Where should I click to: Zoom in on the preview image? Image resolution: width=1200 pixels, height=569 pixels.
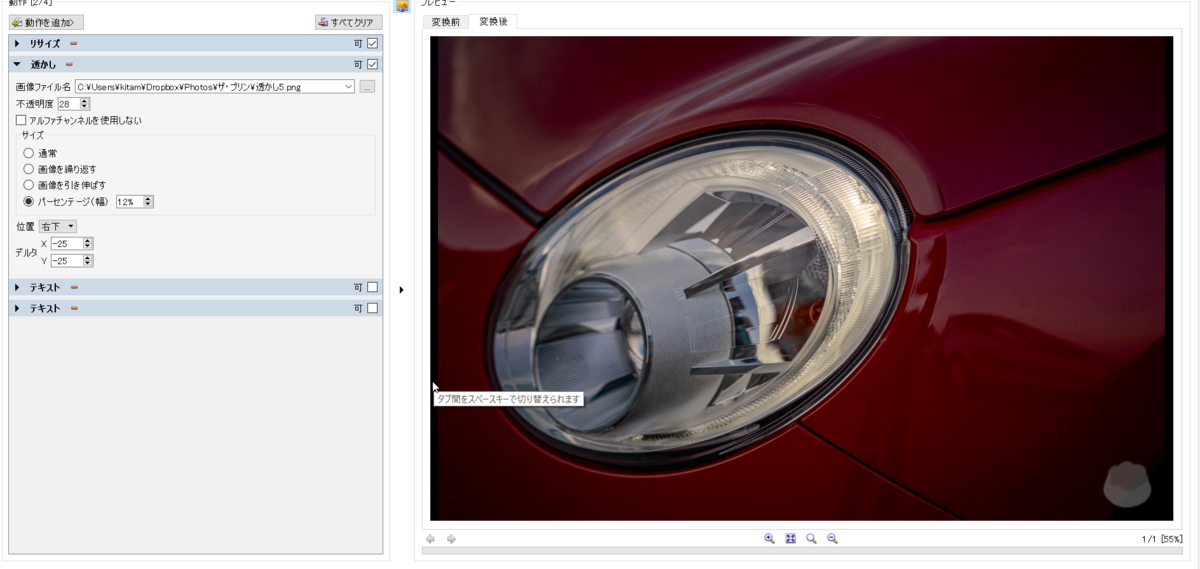[769, 539]
